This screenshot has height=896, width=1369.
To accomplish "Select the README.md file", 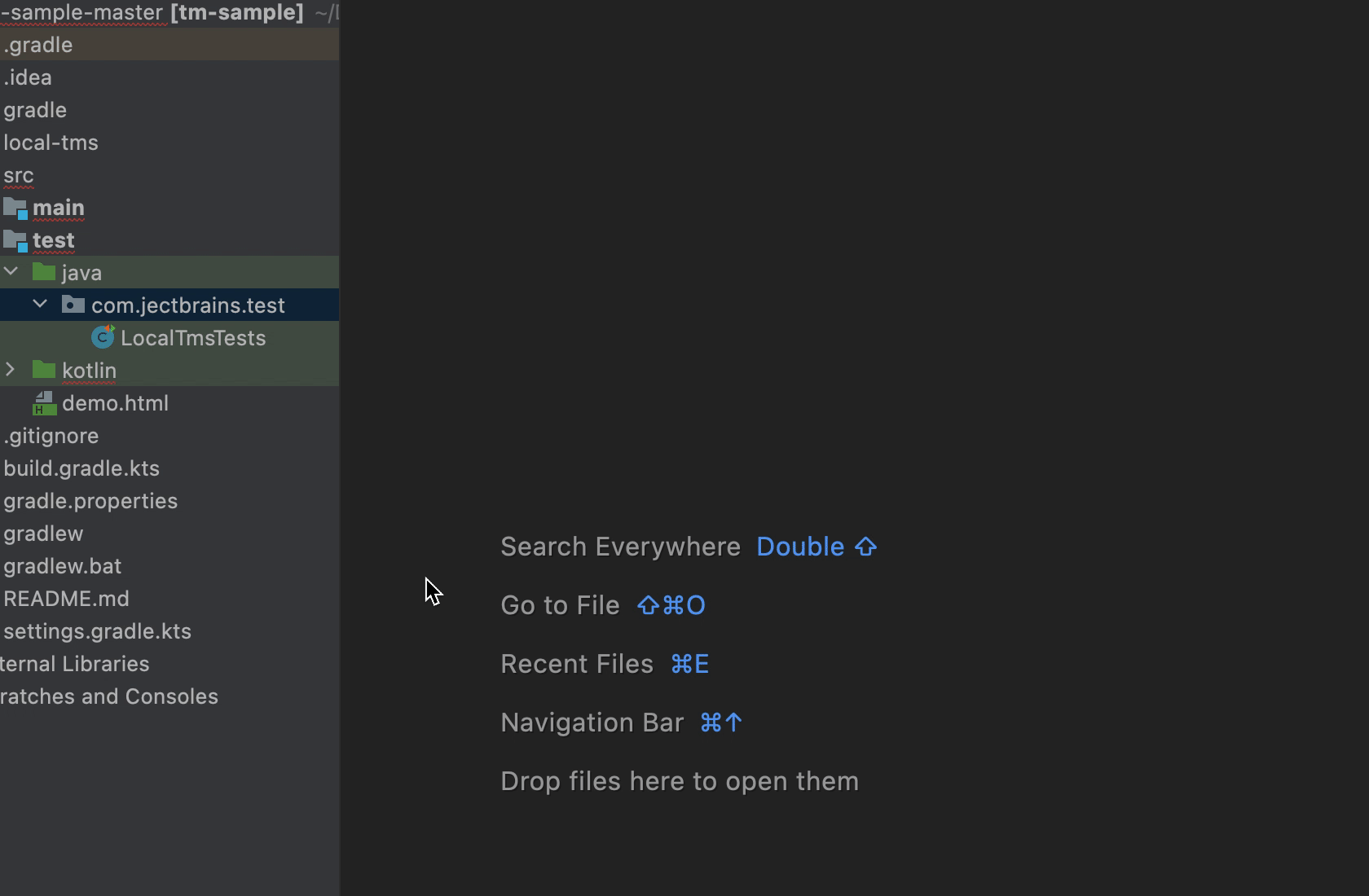I will [x=66, y=599].
